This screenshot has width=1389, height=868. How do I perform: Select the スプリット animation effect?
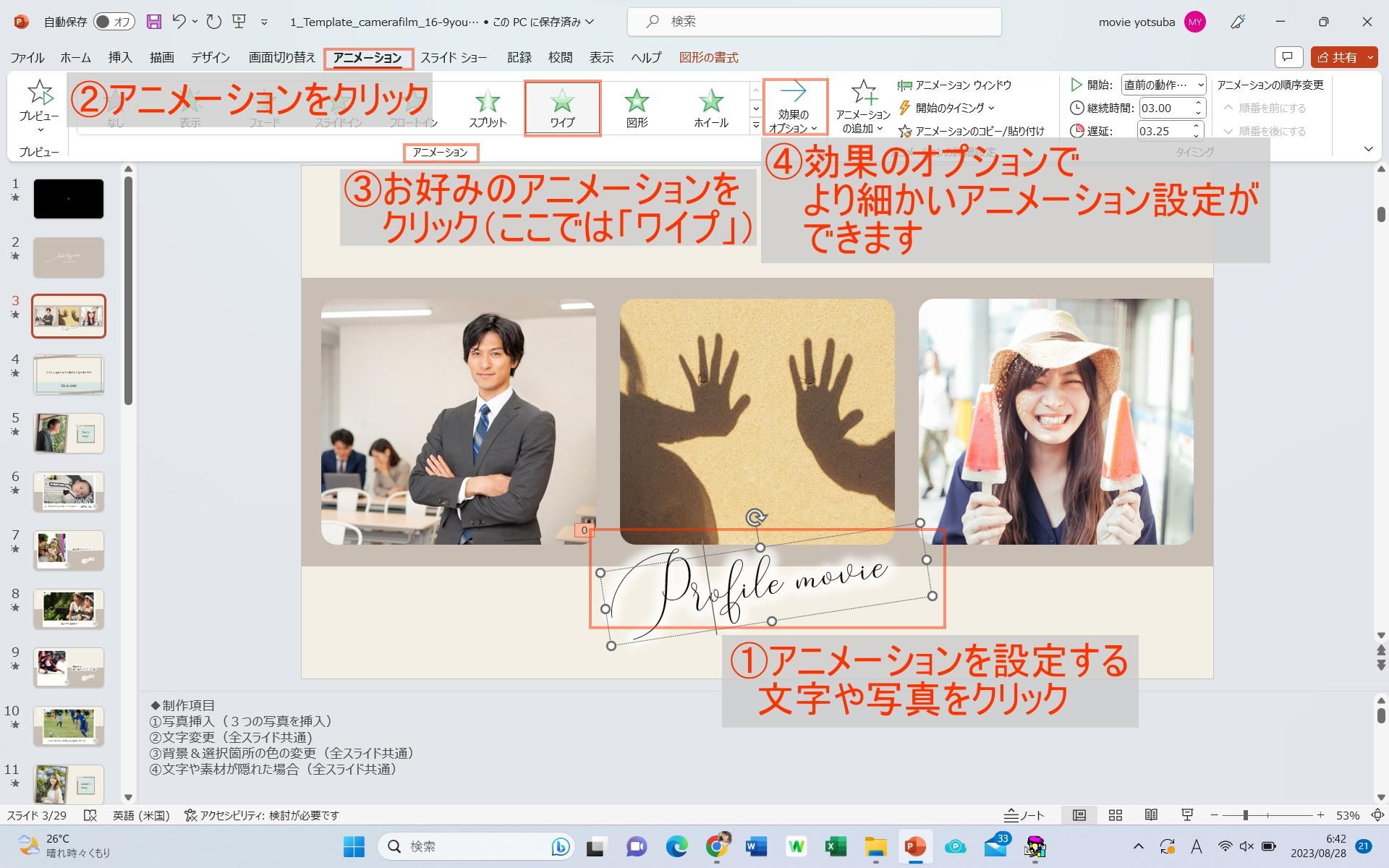tap(488, 108)
